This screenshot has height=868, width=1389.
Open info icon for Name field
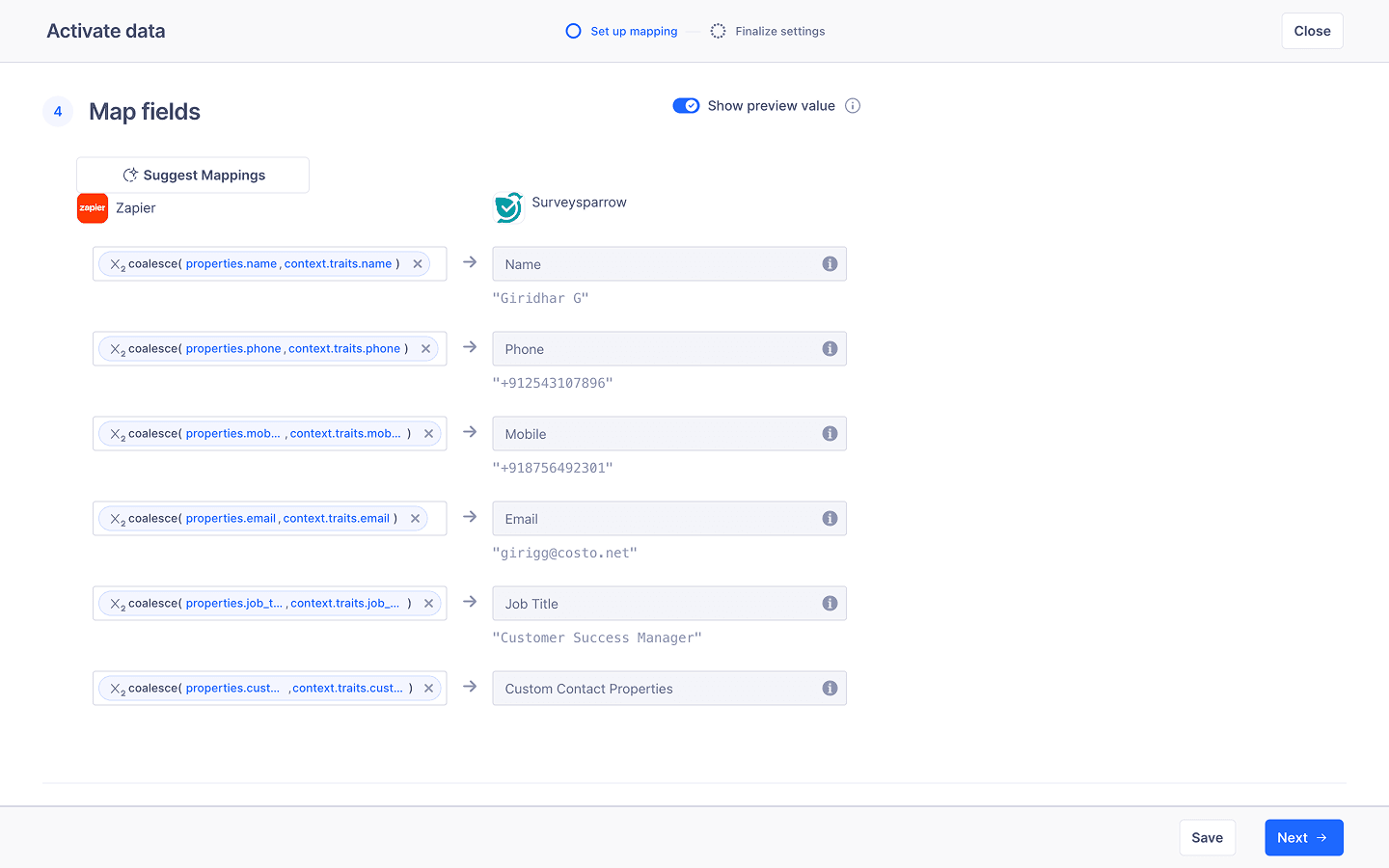830,264
